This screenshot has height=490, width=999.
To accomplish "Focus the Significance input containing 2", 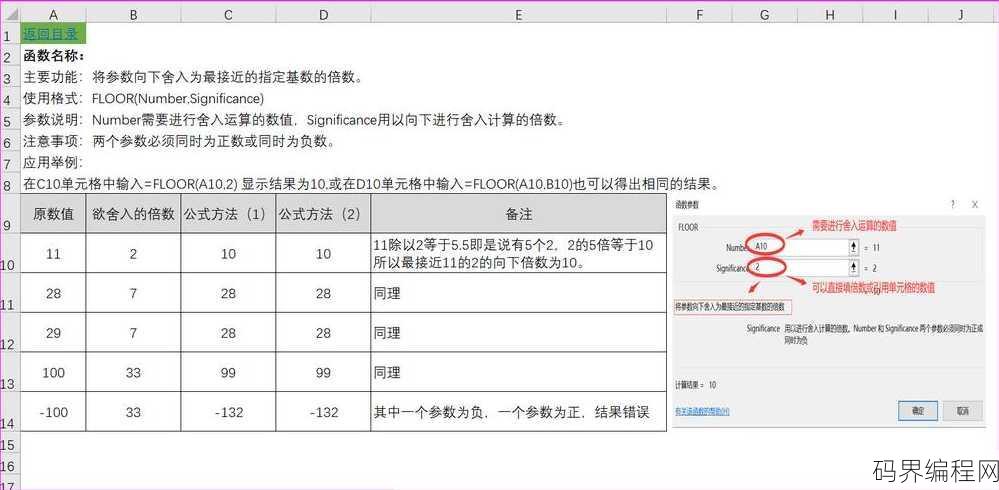I will click(799, 268).
